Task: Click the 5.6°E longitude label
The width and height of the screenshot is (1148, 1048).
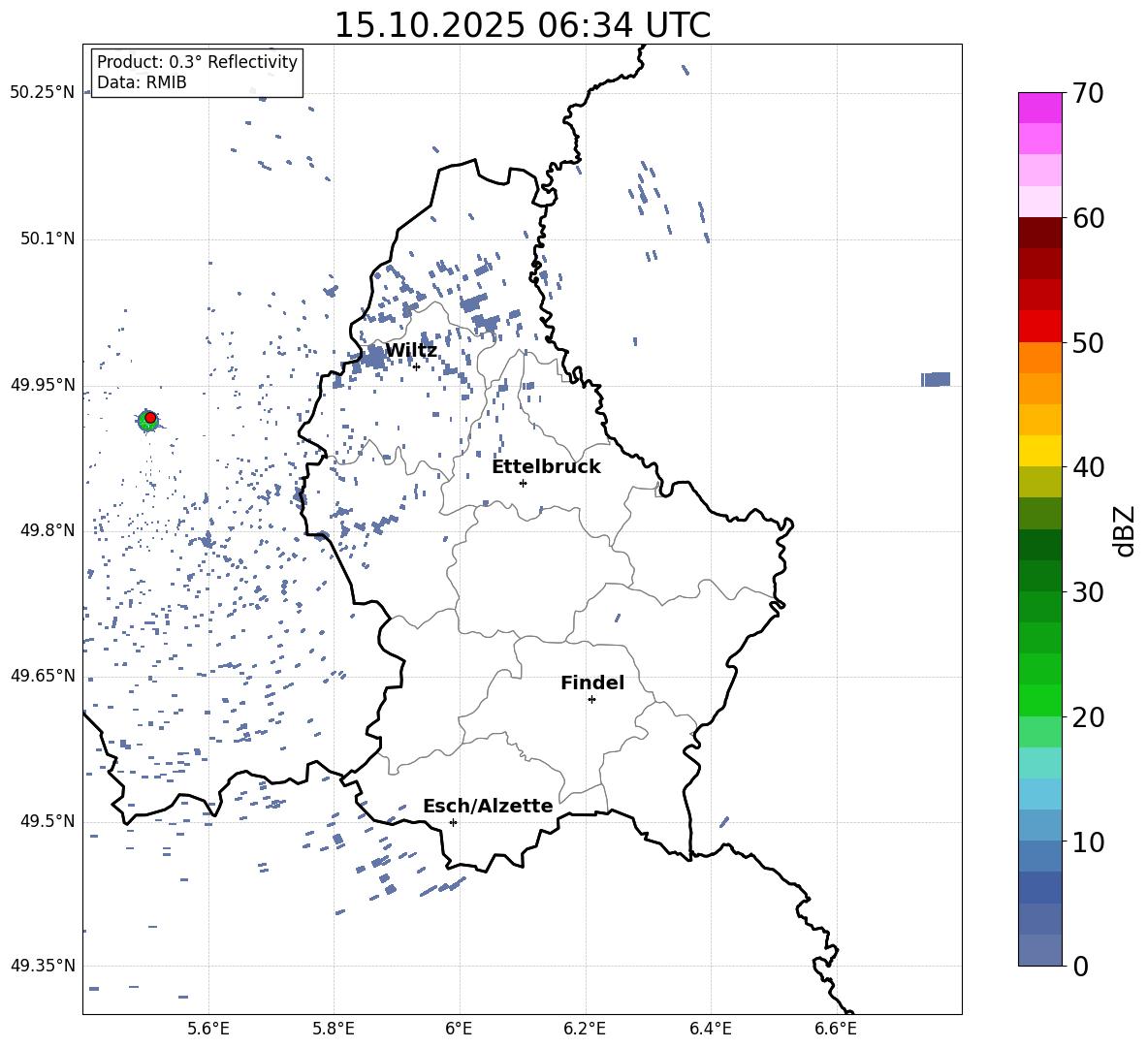Action: point(208,1029)
